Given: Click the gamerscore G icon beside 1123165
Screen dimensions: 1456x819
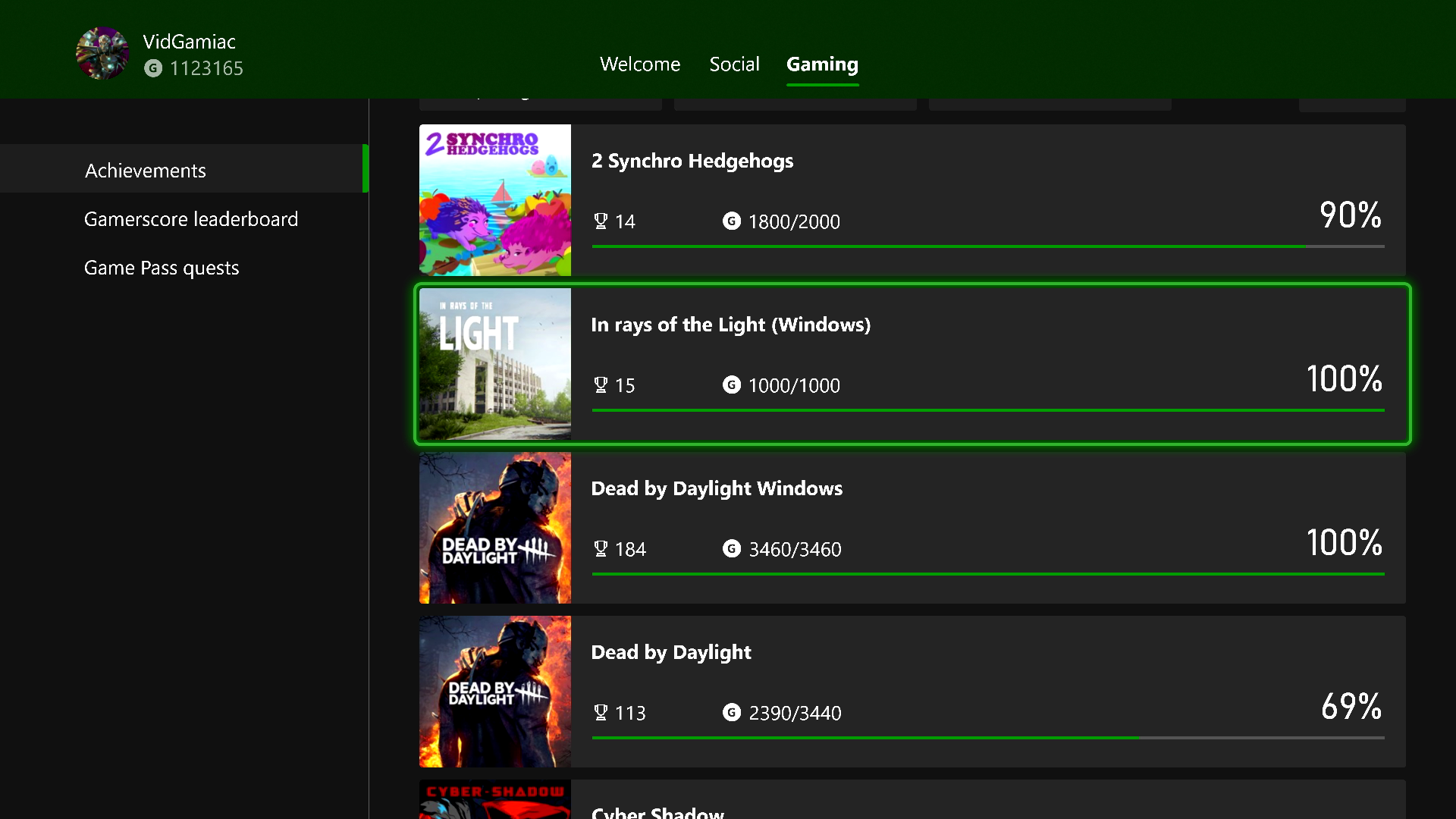Looking at the screenshot, I should 153,68.
